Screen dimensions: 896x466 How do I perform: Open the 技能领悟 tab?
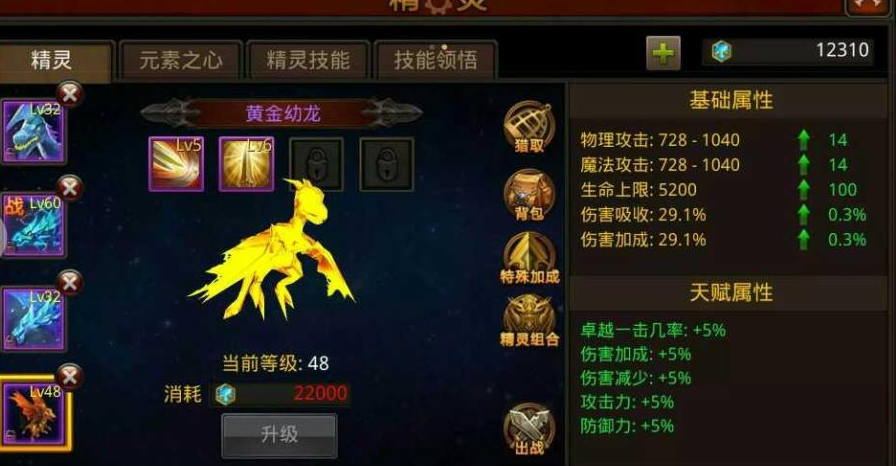coord(435,60)
